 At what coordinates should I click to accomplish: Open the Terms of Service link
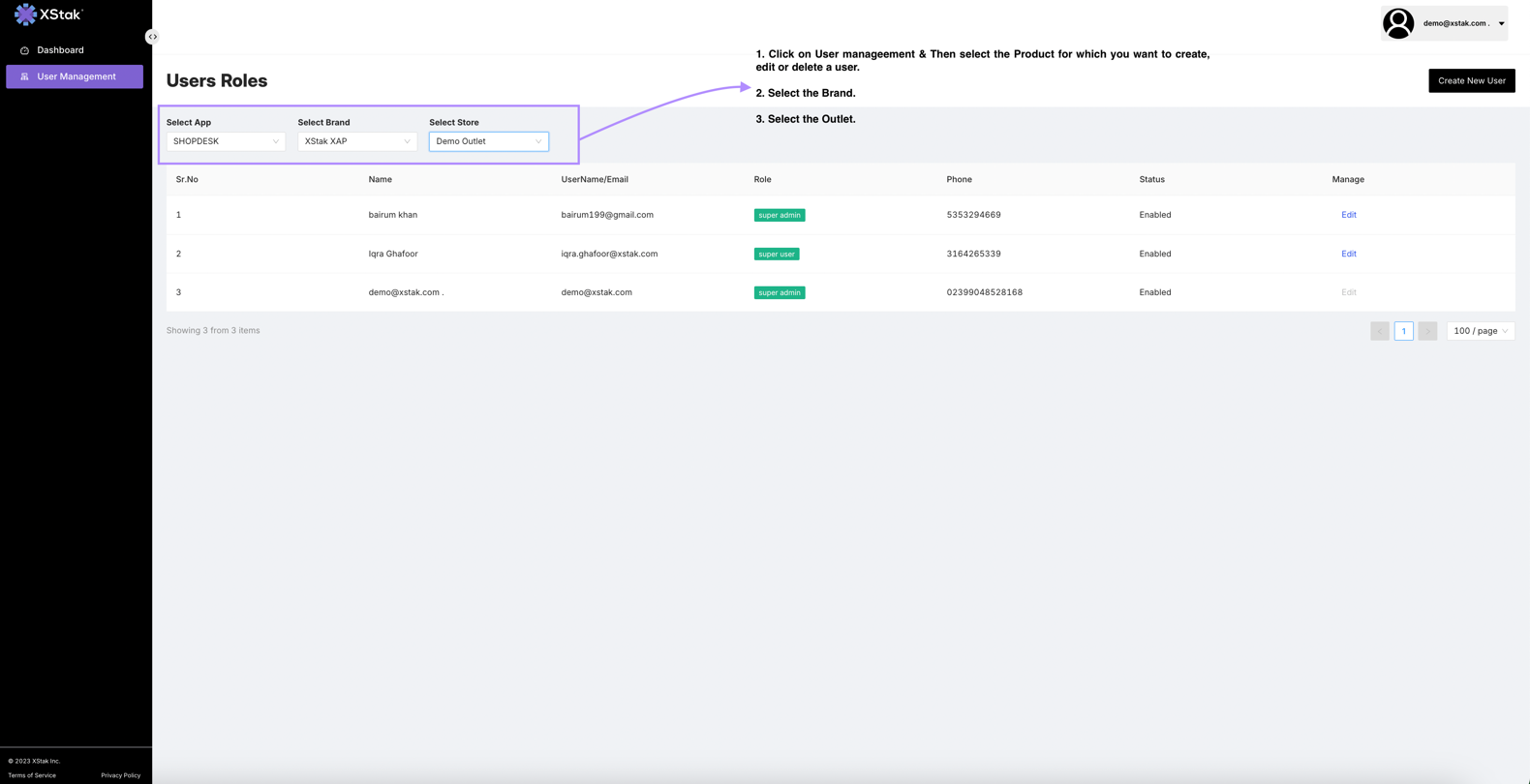pos(32,775)
